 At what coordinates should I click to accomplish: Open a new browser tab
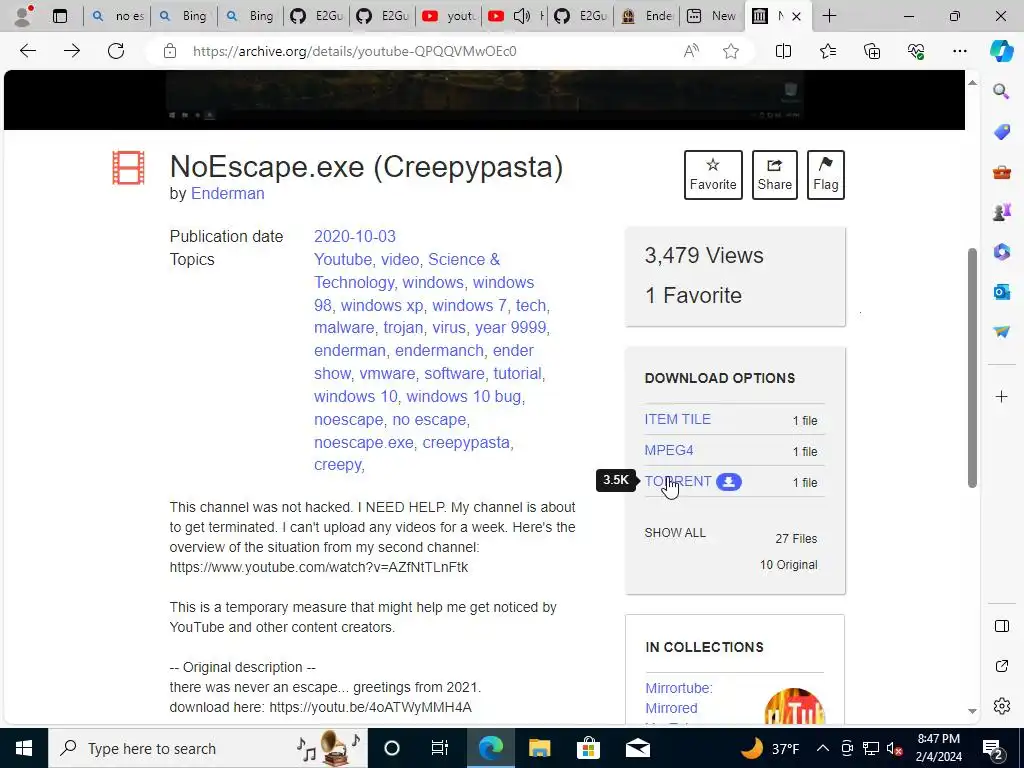tap(829, 16)
